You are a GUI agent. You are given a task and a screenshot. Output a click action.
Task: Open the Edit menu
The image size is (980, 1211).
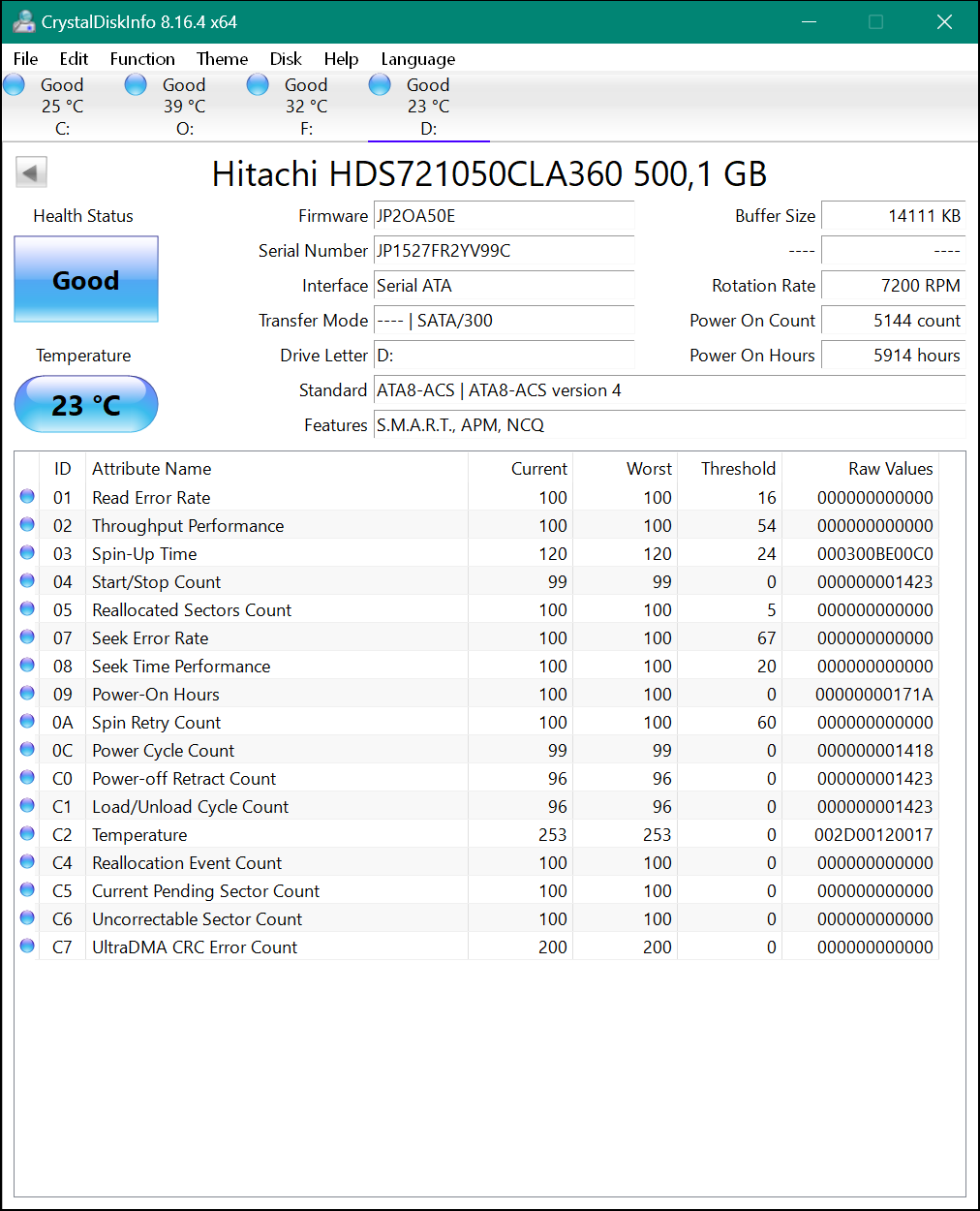pos(74,59)
